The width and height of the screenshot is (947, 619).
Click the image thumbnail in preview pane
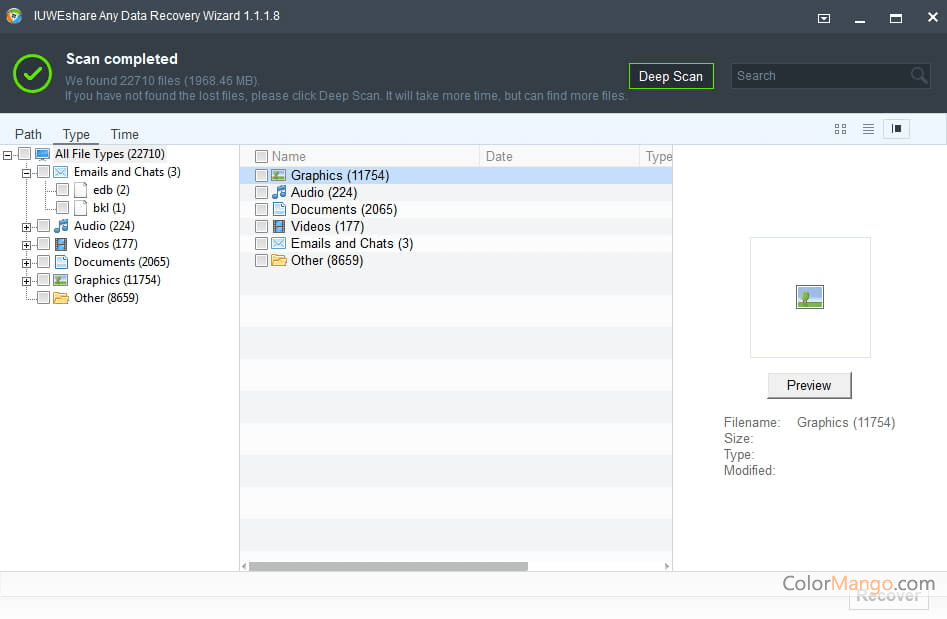coord(809,297)
